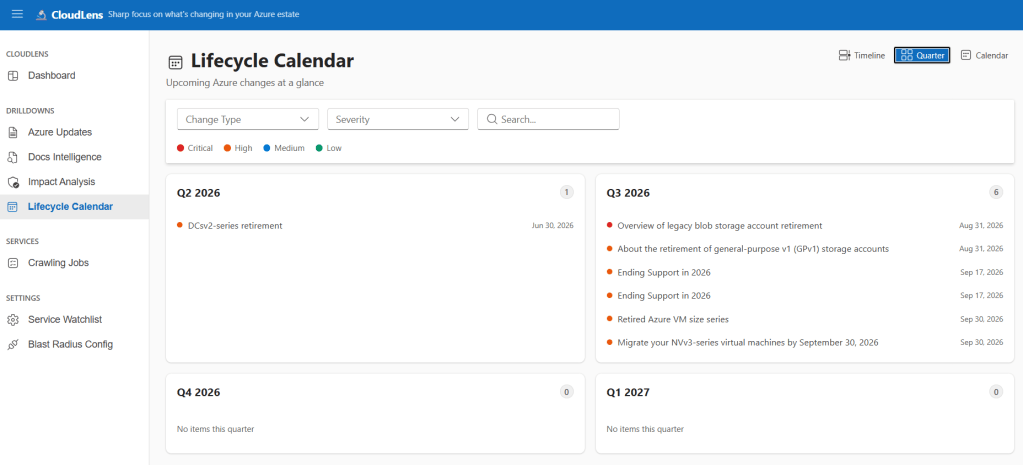This screenshot has height=465, width=1023.
Task: Click the Search input field
Action: 549,119
